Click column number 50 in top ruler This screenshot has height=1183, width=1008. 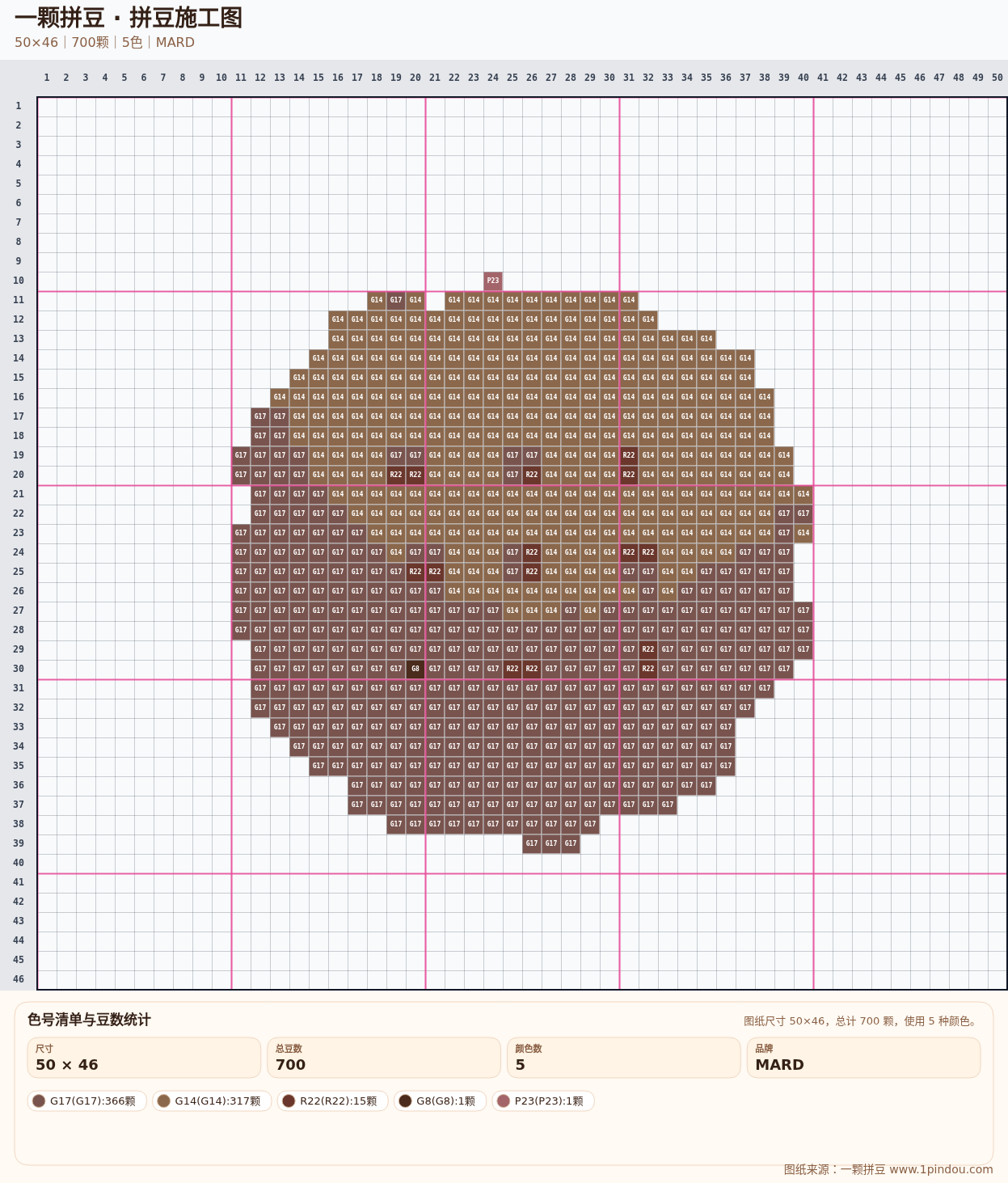[997, 78]
